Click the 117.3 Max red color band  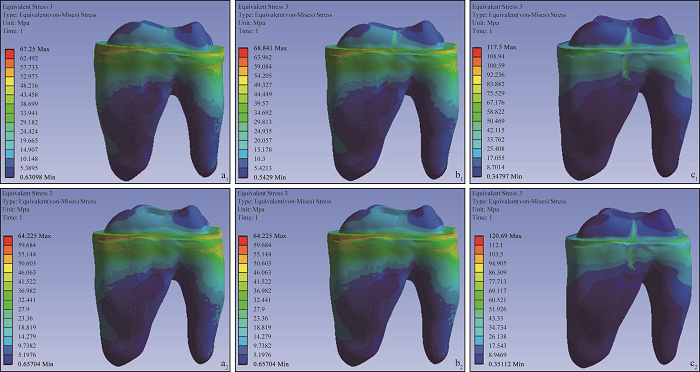478,53
